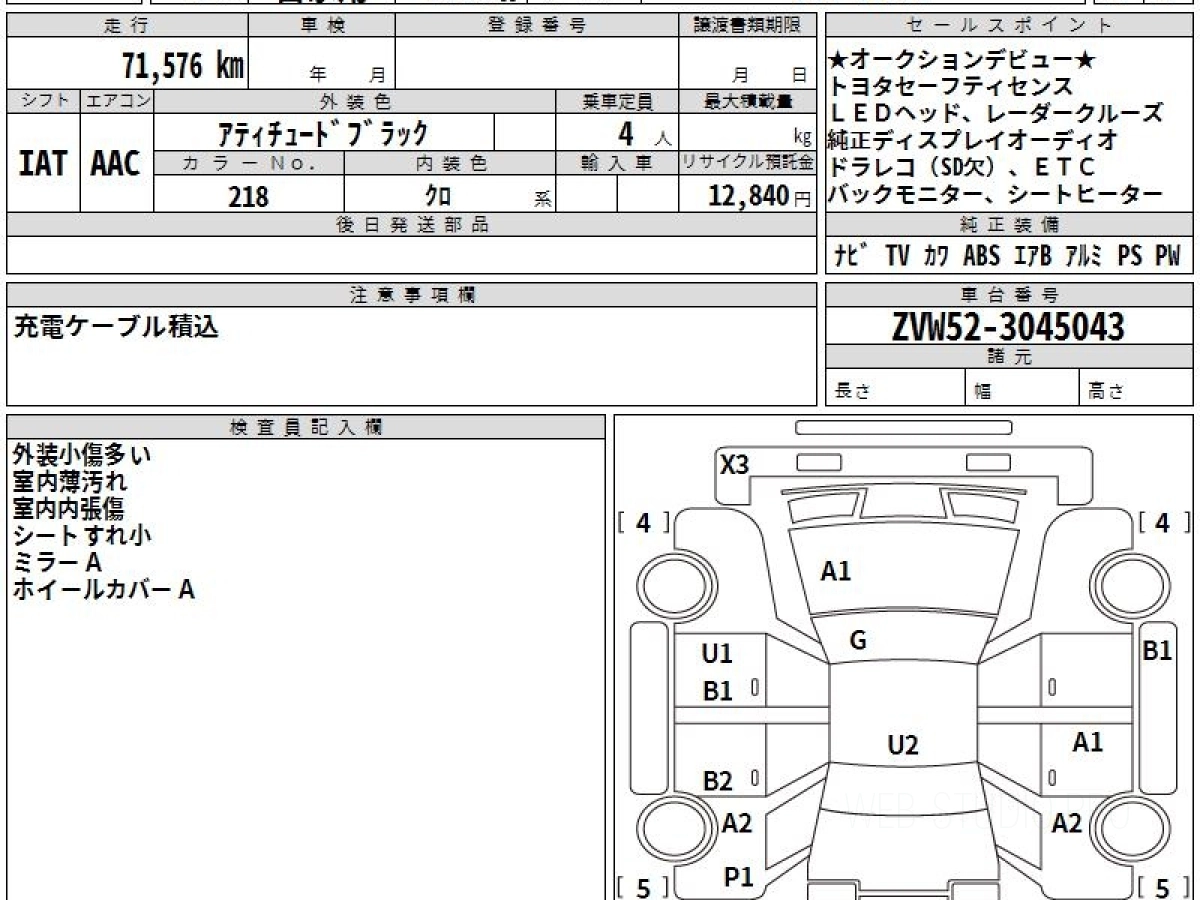Click the エアコン header cell

point(117,101)
